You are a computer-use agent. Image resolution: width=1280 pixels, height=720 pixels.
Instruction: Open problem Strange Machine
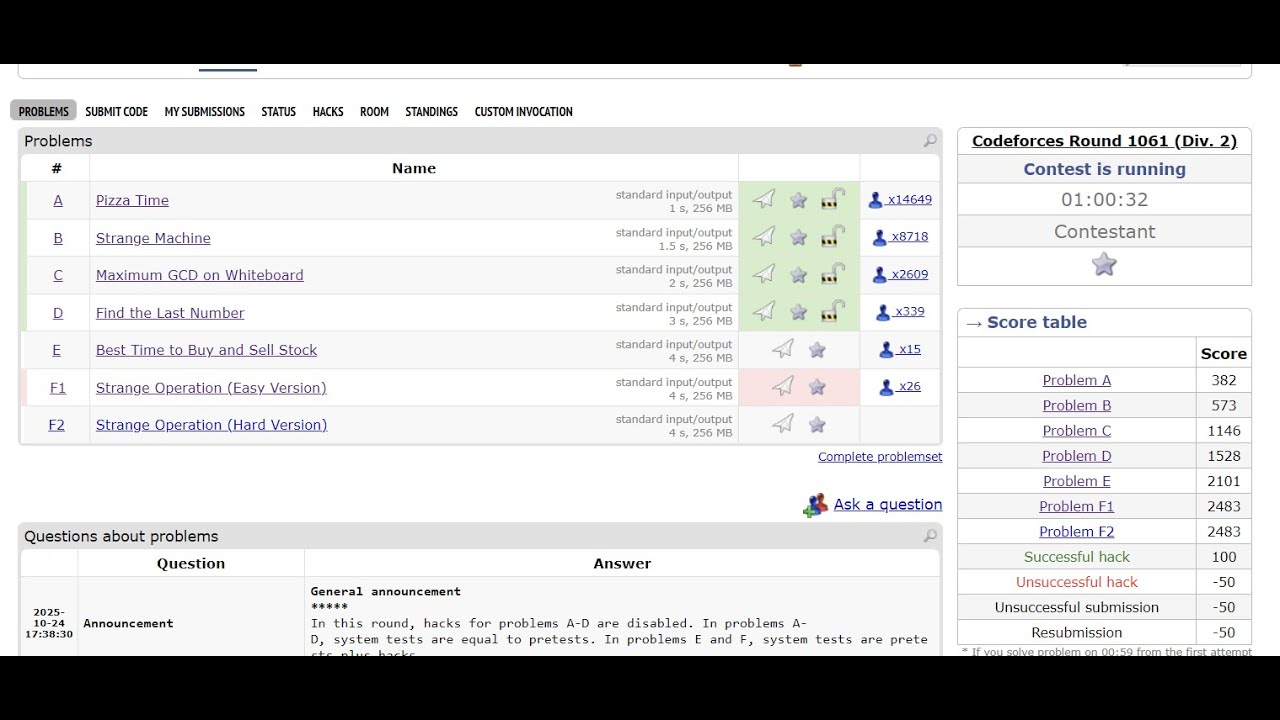(153, 238)
